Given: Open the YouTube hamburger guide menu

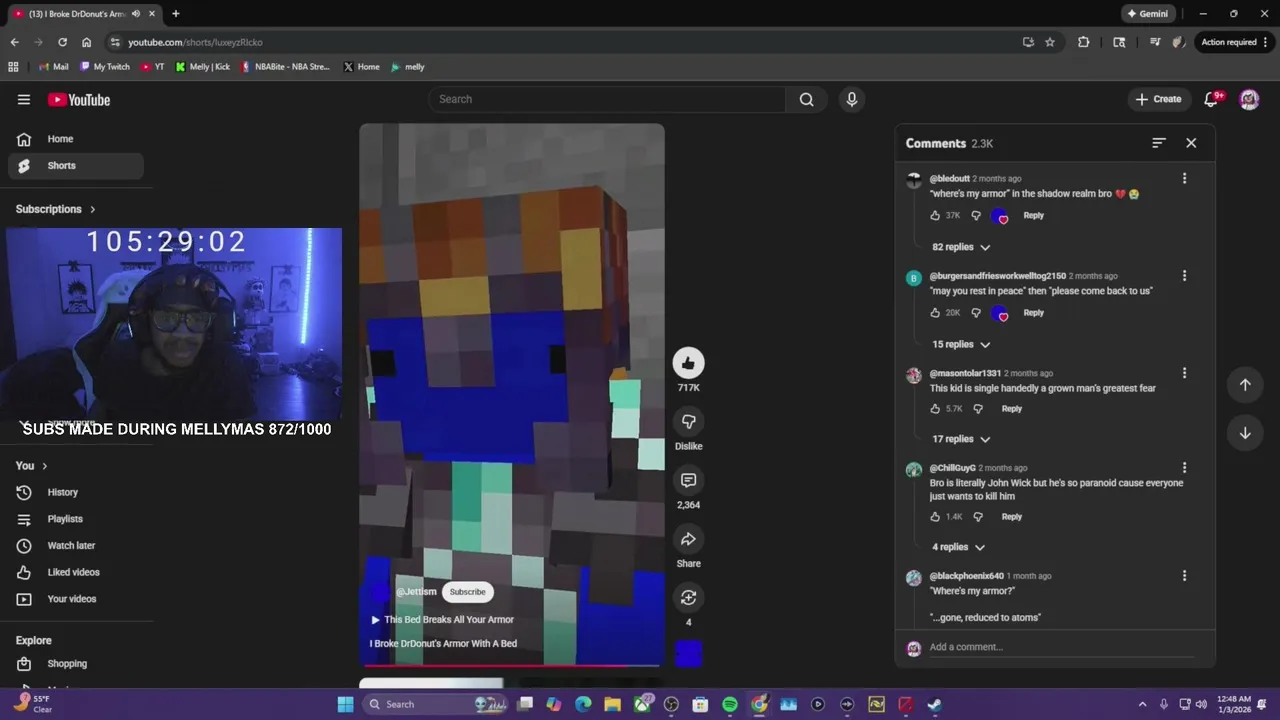Looking at the screenshot, I should tap(24, 99).
